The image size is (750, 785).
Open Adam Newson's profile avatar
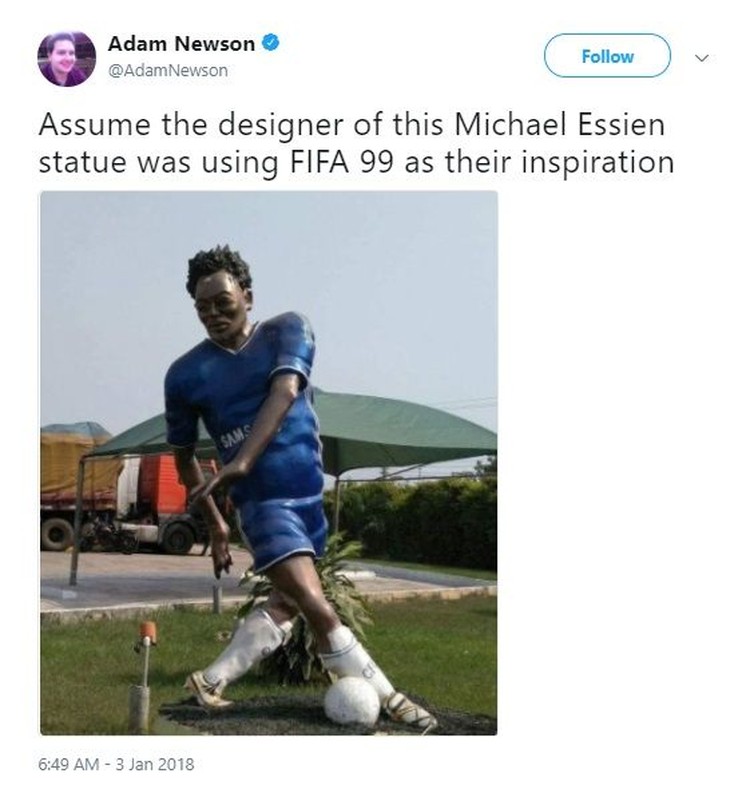[67, 58]
